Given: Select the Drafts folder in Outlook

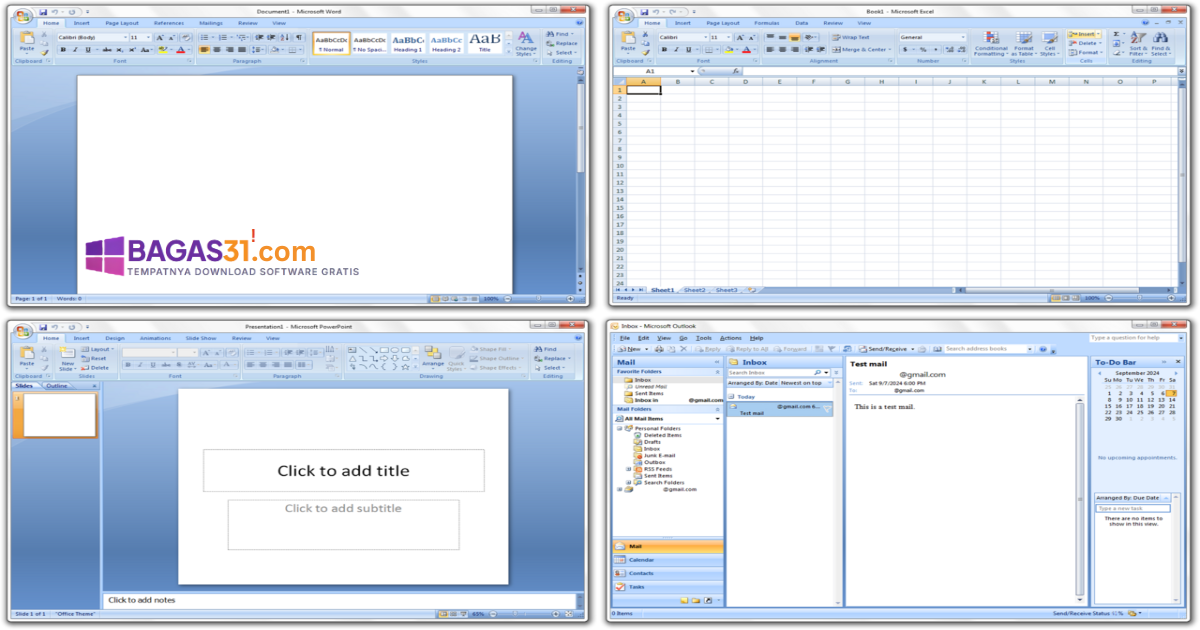Looking at the screenshot, I should point(649,442).
